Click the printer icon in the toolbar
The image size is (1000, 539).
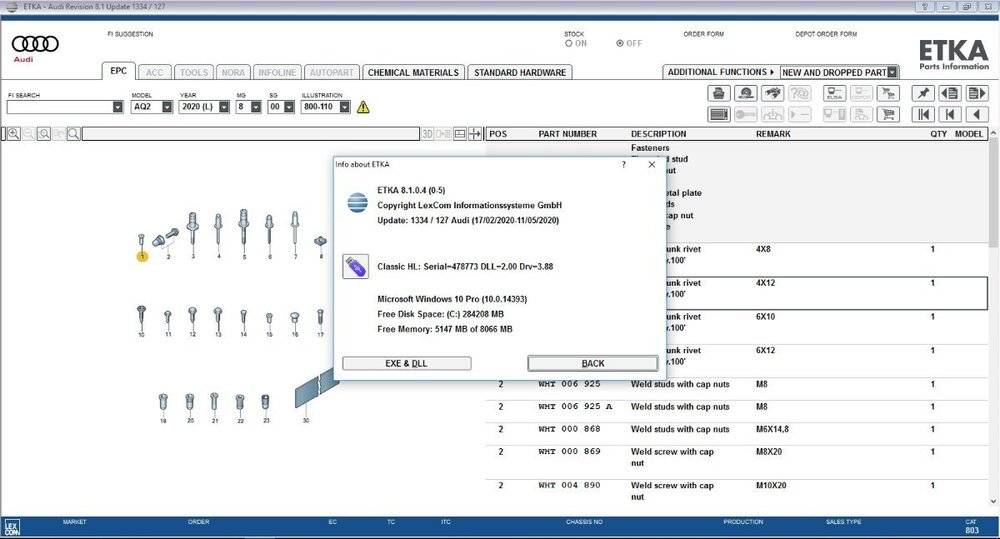(718, 93)
